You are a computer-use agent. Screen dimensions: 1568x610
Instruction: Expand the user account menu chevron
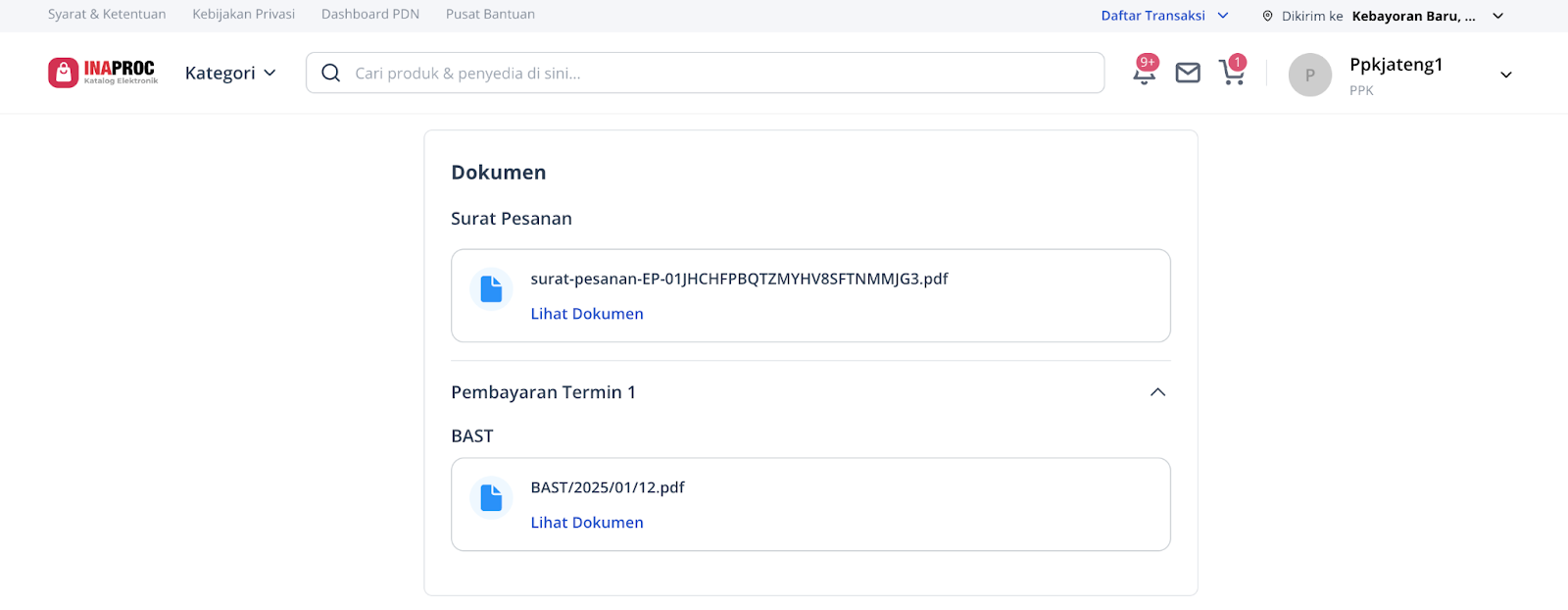(x=1506, y=75)
